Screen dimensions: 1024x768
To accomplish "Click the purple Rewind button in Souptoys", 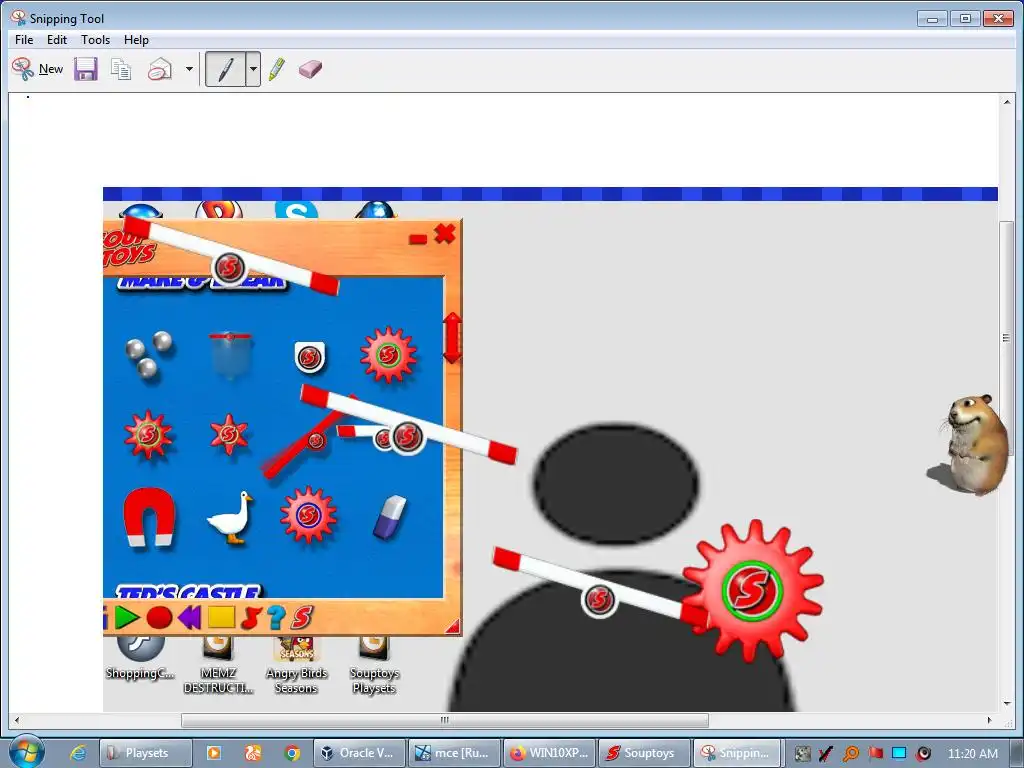I will 189,617.
